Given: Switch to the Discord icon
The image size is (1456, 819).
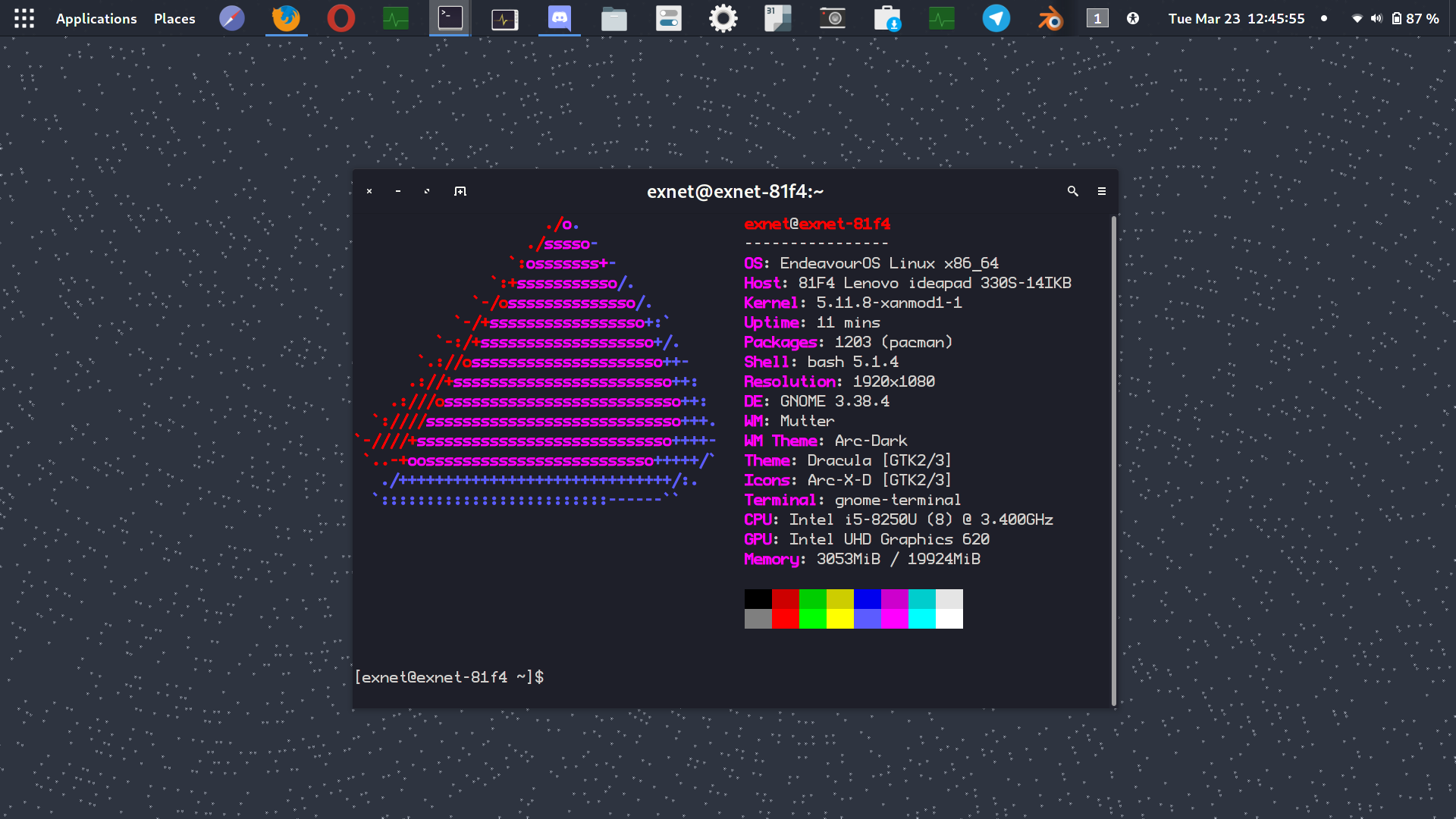Looking at the screenshot, I should tap(560, 18).
